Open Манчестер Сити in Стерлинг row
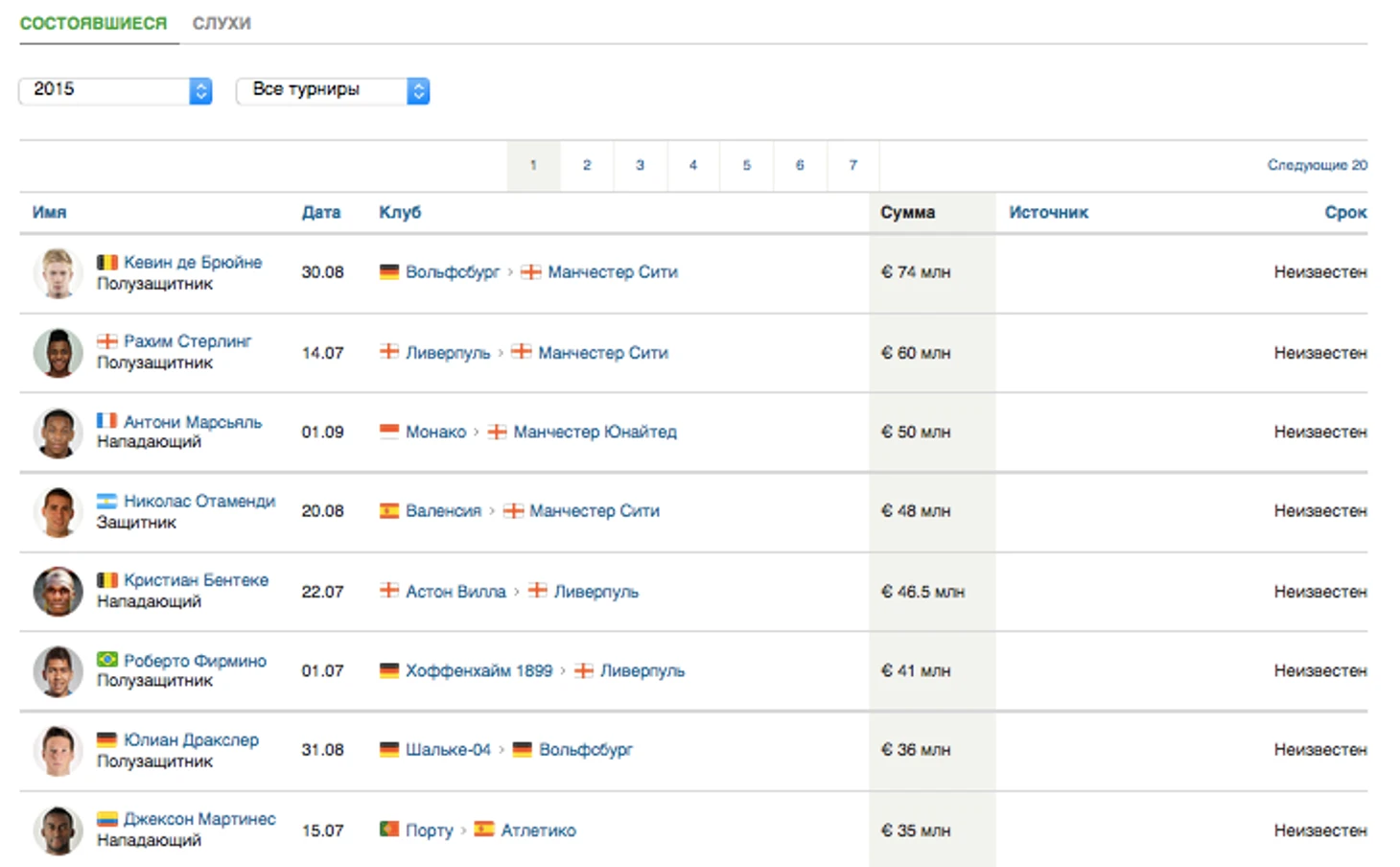1400x867 pixels. tap(603, 353)
